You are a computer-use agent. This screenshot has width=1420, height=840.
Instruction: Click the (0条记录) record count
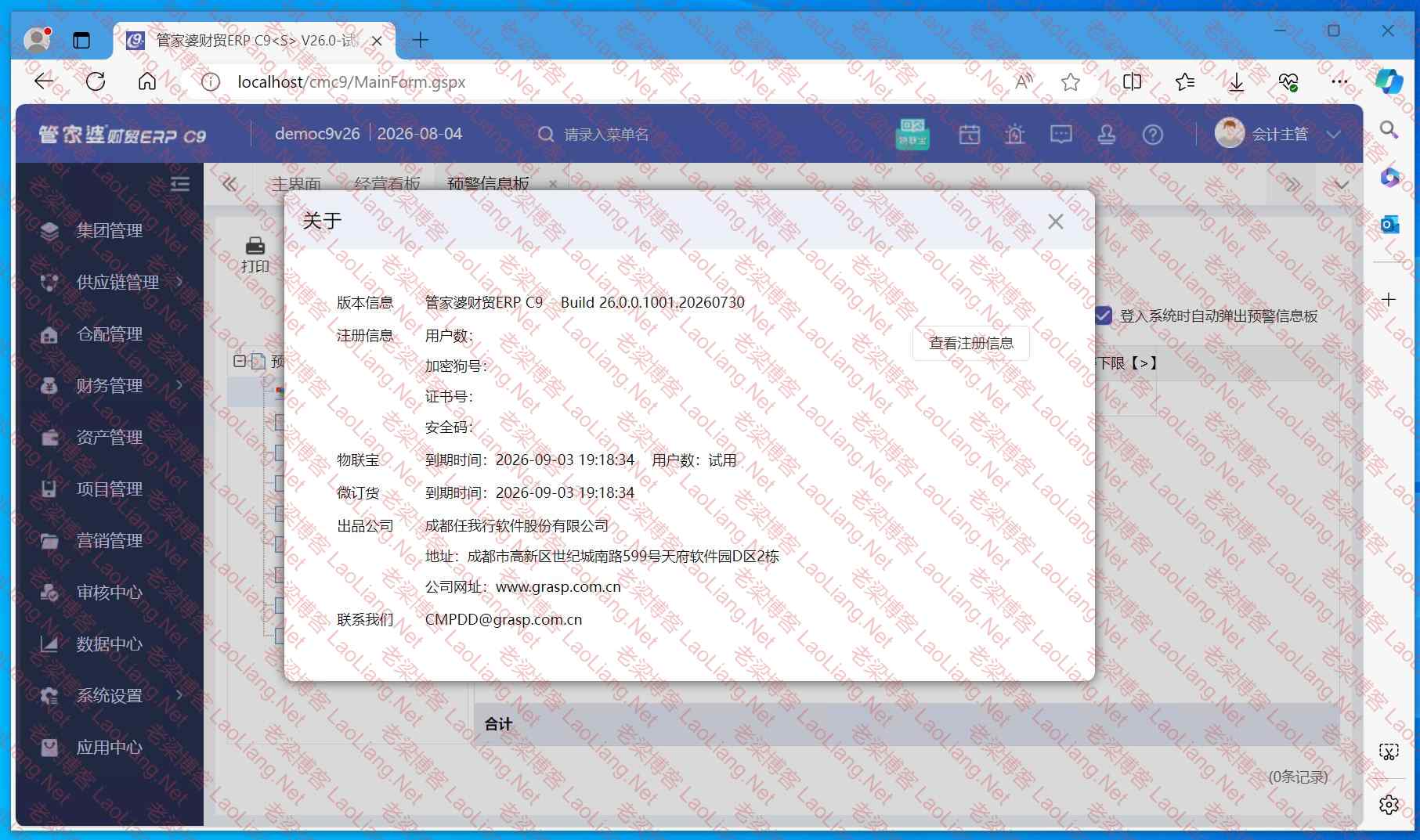click(x=1298, y=777)
